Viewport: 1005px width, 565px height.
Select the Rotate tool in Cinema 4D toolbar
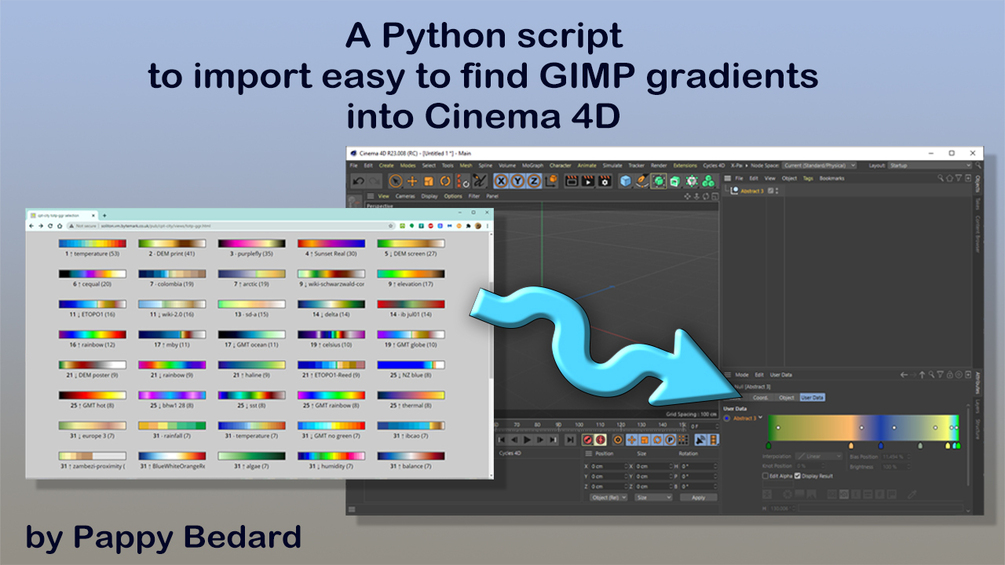tap(445, 181)
